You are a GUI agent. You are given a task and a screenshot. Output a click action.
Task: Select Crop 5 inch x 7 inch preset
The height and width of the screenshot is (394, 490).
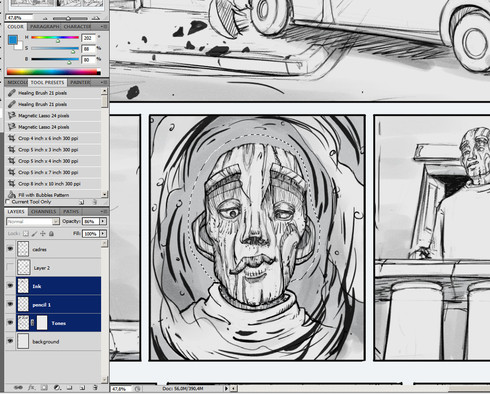pos(53,172)
